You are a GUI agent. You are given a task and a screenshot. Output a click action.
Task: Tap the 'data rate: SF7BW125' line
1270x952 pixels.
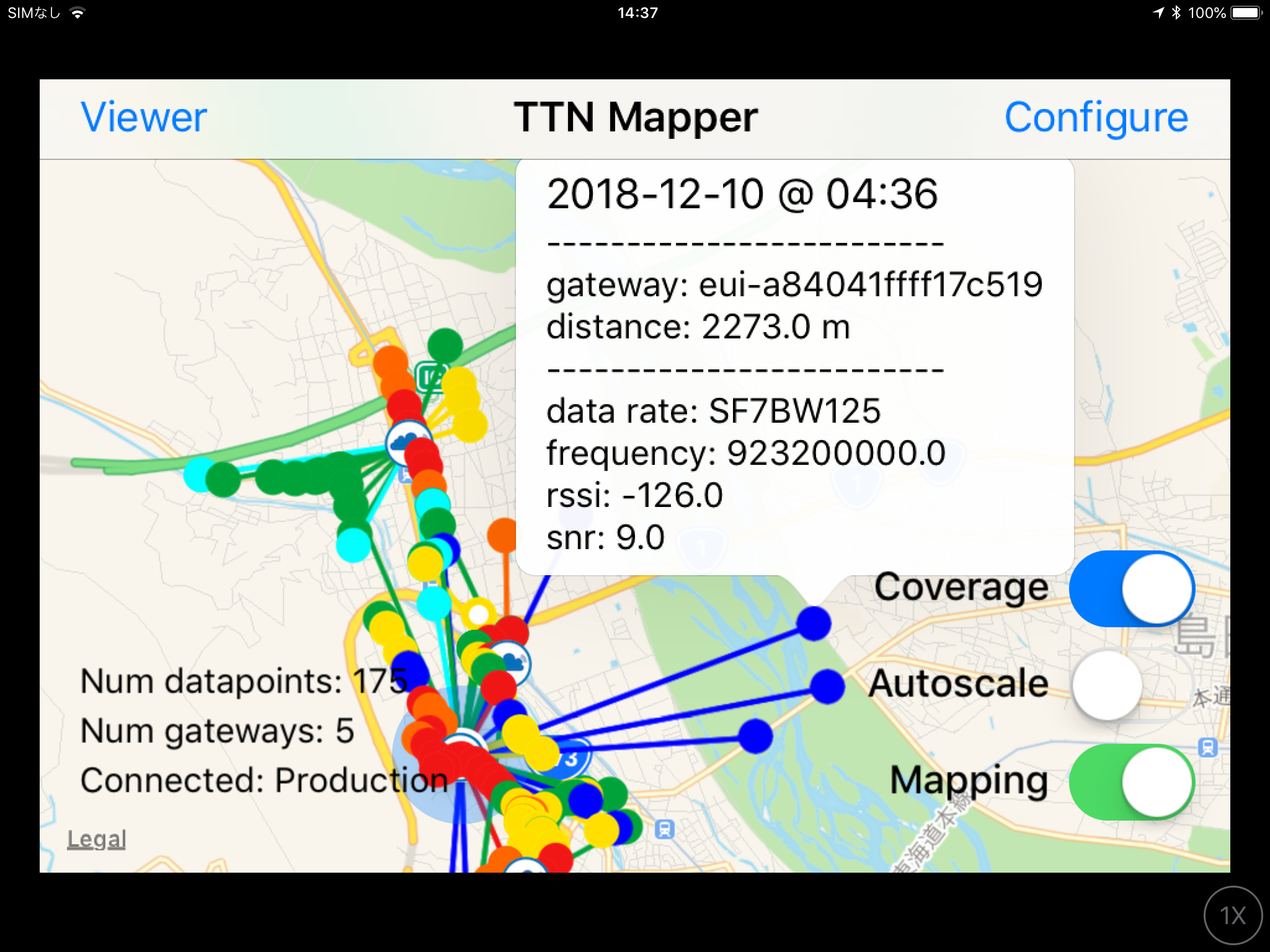tap(714, 411)
